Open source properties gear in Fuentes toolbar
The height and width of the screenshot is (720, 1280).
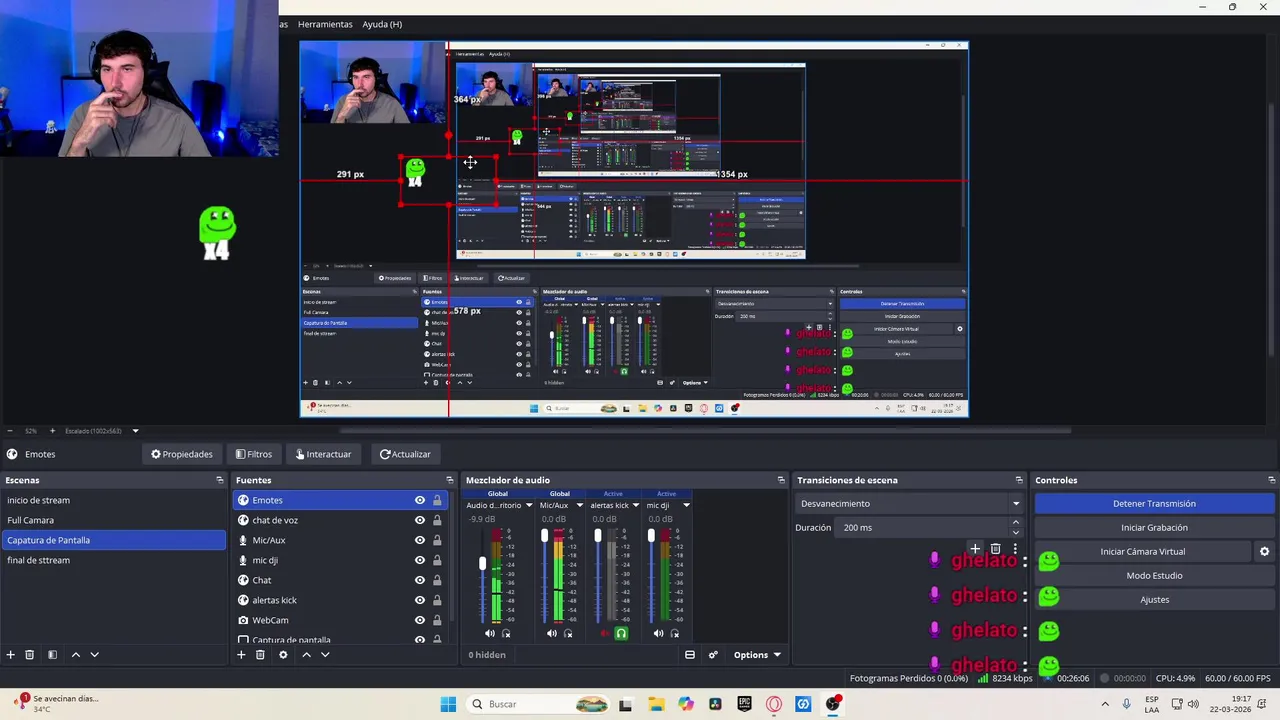point(283,655)
